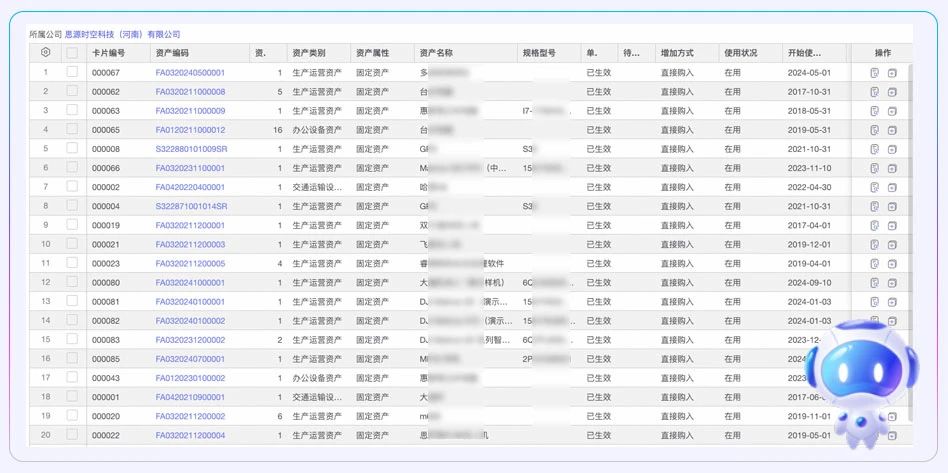Click the date cell 2024-09-10
Viewport: 948px width, 473px height.
point(810,282)
